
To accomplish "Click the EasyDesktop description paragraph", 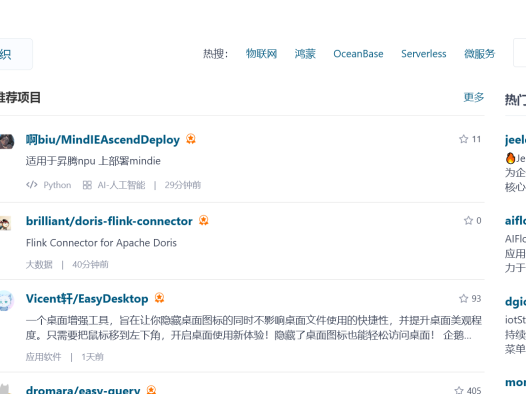I will 254,328.
